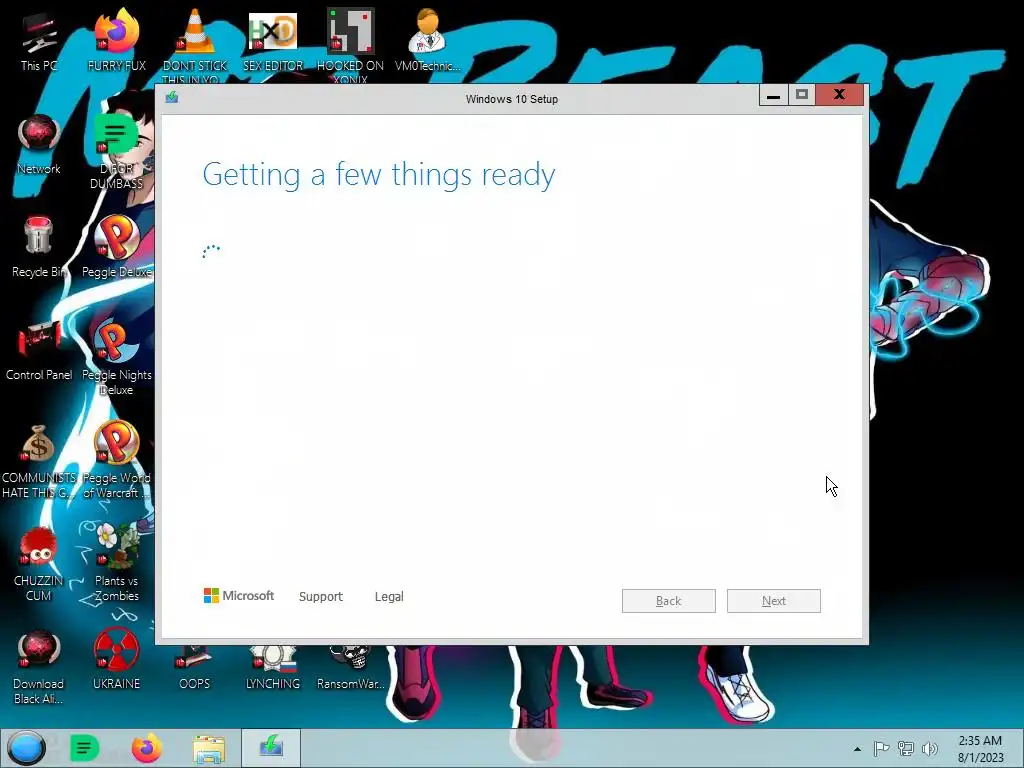
Task: Launch Plants vs Zombies shortcut
Action: (116, 564)
